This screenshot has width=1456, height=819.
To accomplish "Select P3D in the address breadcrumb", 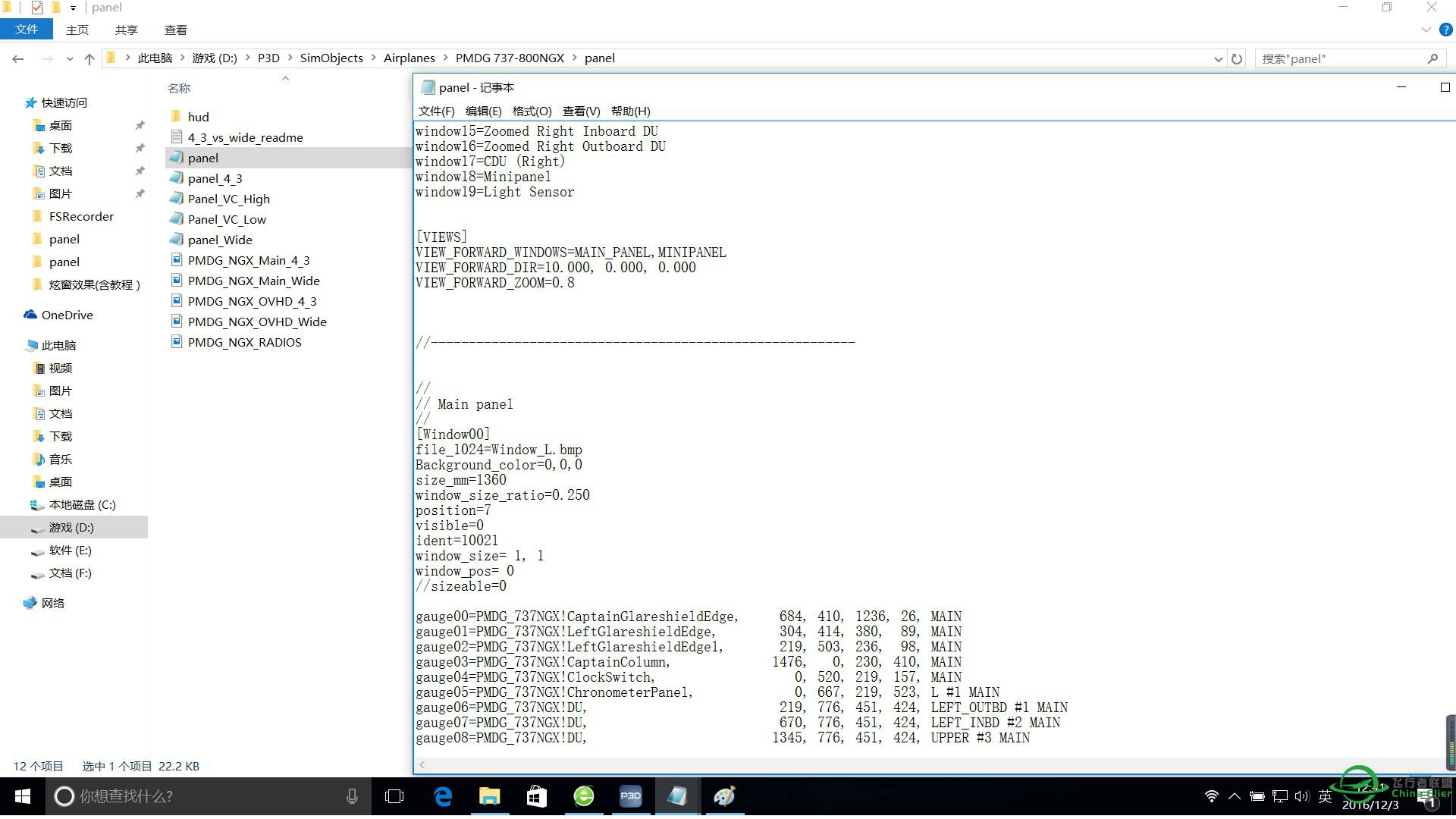I will pyautogui.click(x=268, y=58).
